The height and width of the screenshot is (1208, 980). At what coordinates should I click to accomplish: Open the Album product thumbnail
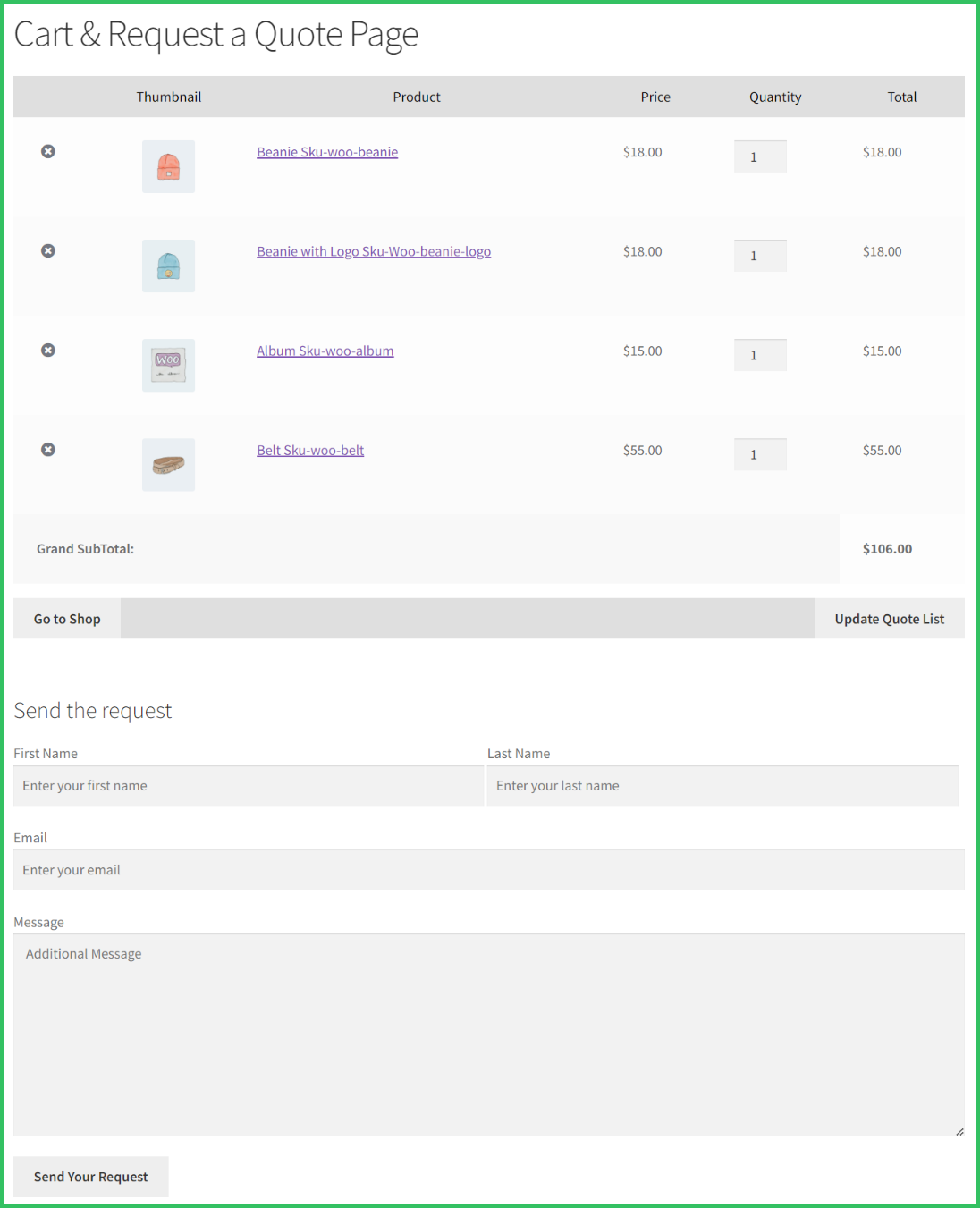click(168, 365)
